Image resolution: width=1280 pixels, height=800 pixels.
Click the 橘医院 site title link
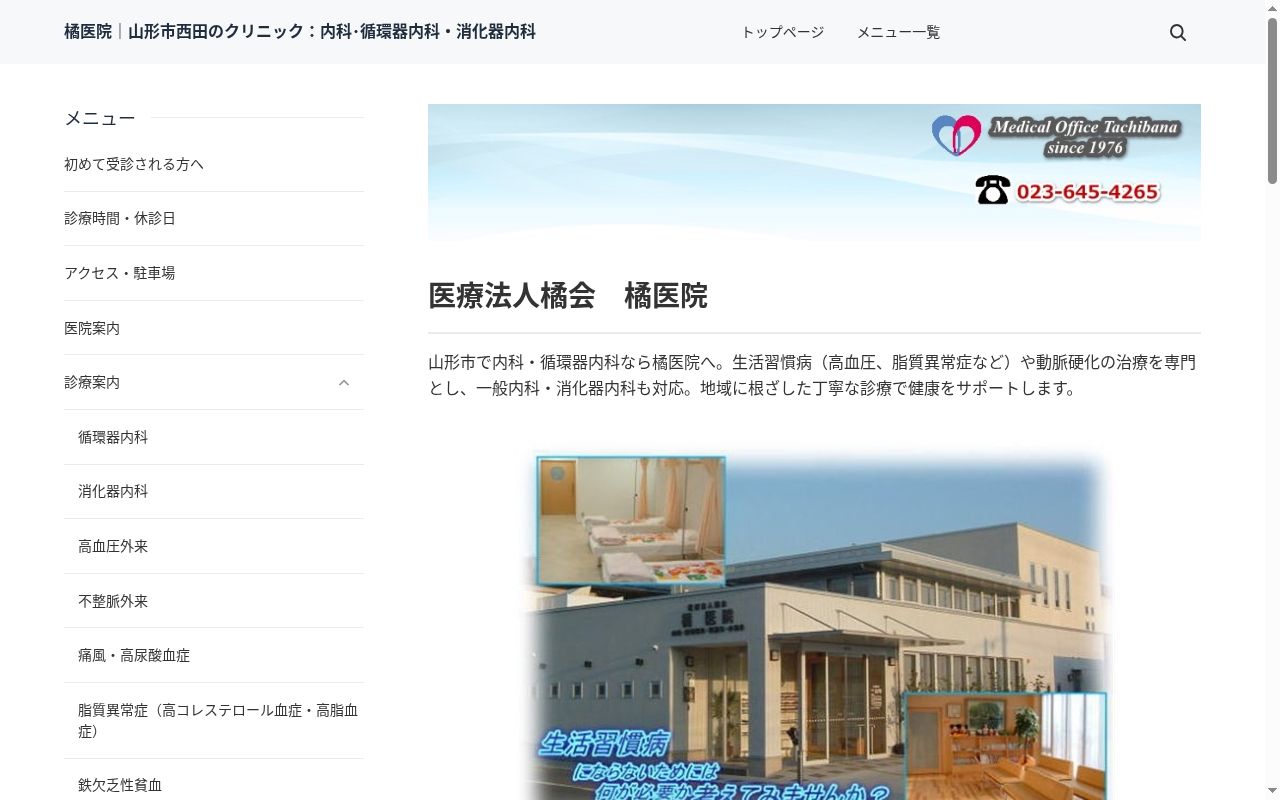300,32
